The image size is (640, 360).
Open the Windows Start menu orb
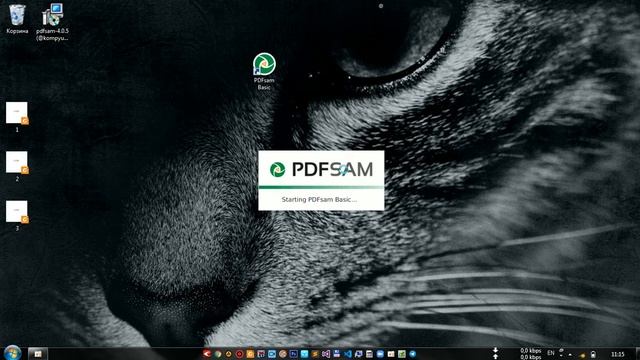(x=12, y=353)
